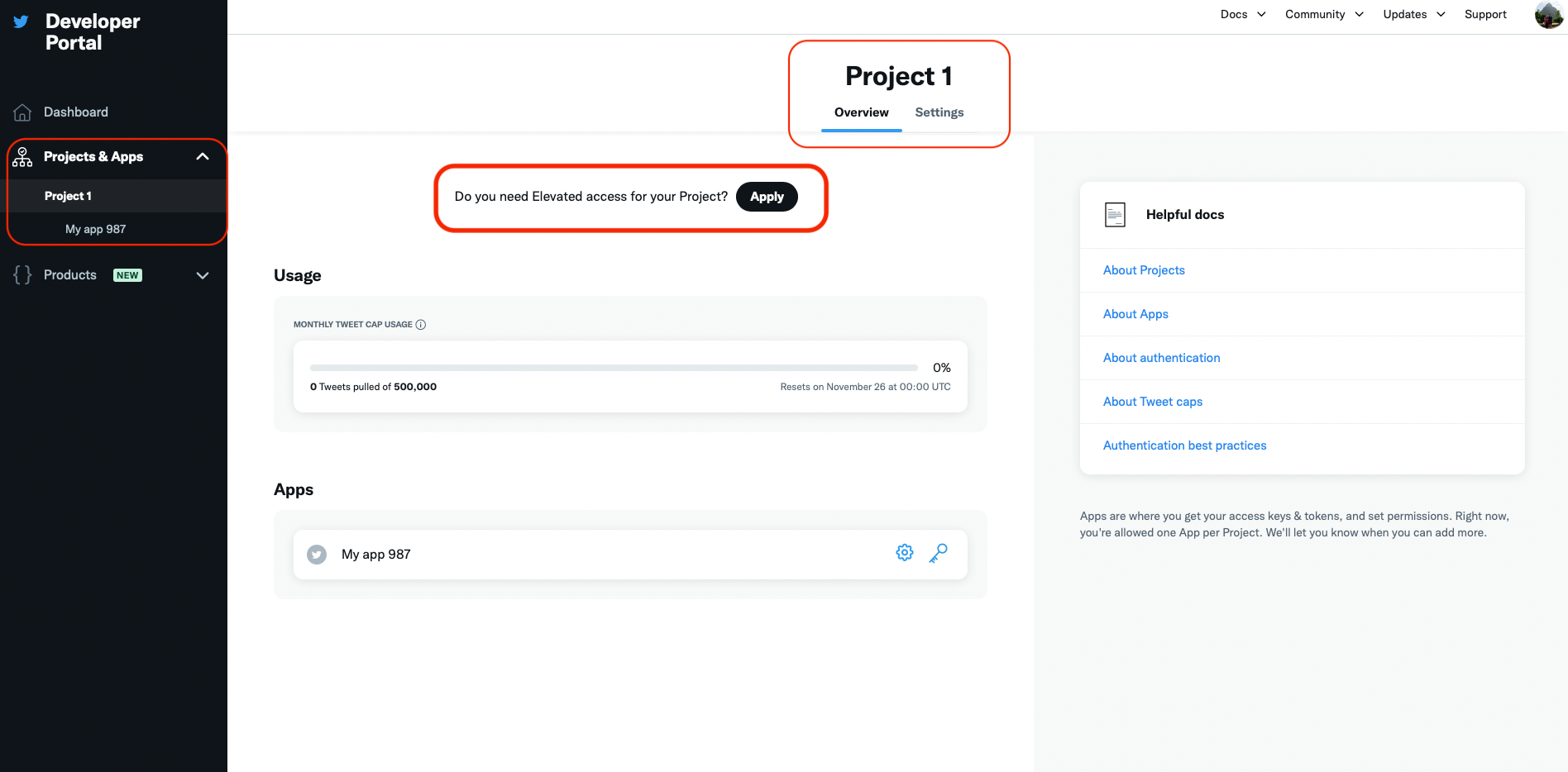Open app settings via gear icon
Screen dimensions: 1568x772
(905, 553)
